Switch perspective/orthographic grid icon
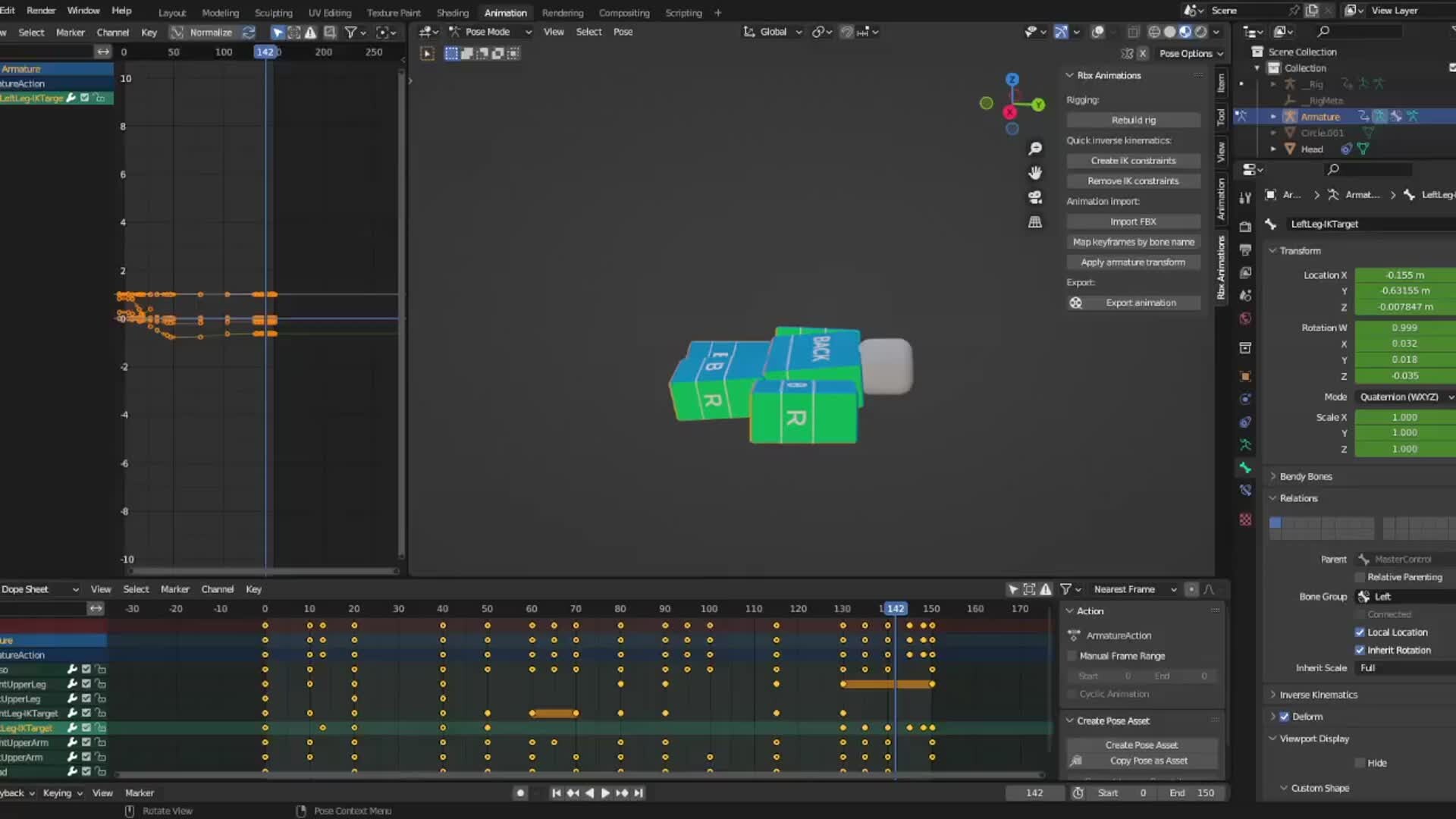1456x819 pixels. (1035, 222)
